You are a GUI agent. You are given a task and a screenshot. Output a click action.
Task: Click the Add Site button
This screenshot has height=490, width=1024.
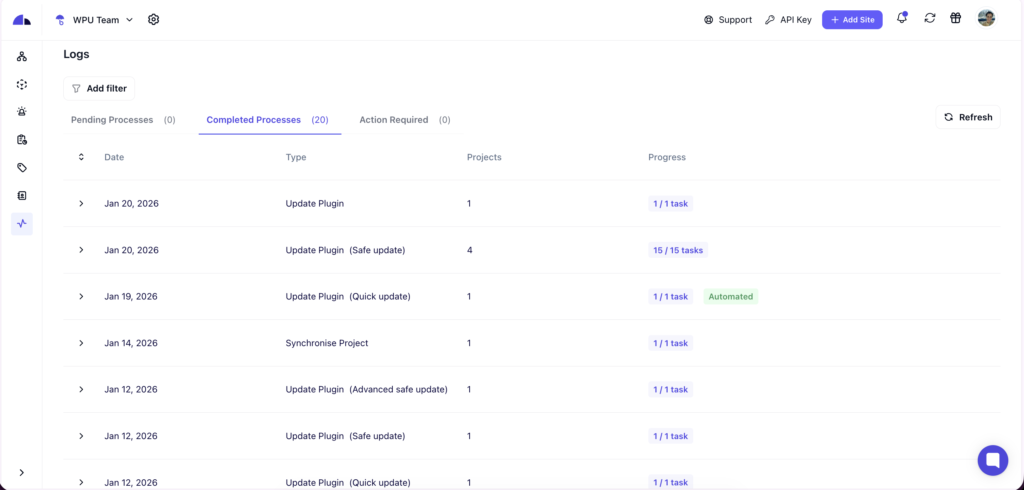[852, 20]
